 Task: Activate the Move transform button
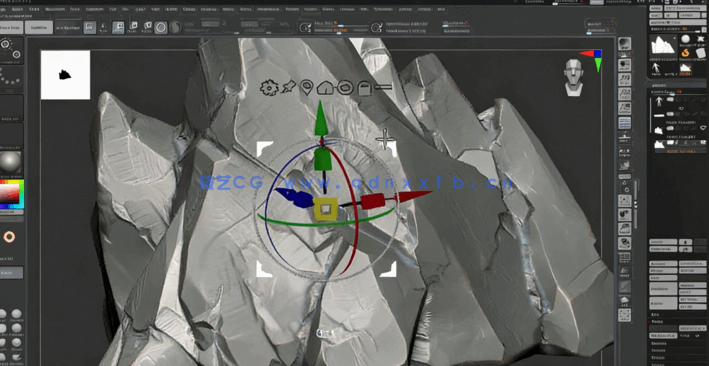[x=118, y=28]
